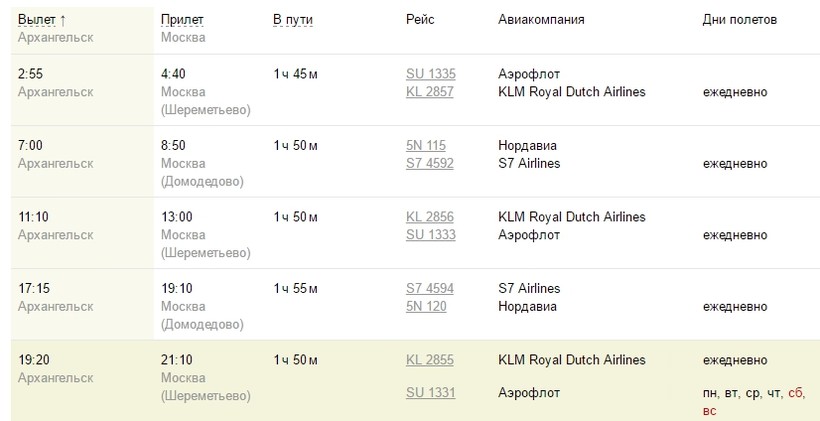Click the 17:15 departure time
The width and height of the screenshot is (820, 421).
tap(34, 289)
